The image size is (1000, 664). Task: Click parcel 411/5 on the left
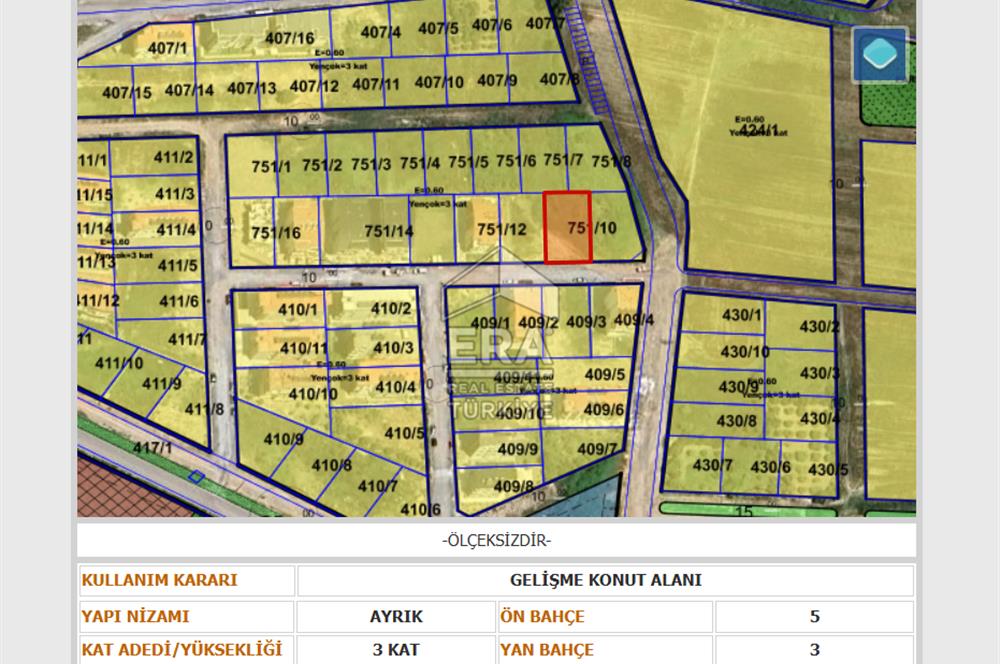click(x=178, y=266)
